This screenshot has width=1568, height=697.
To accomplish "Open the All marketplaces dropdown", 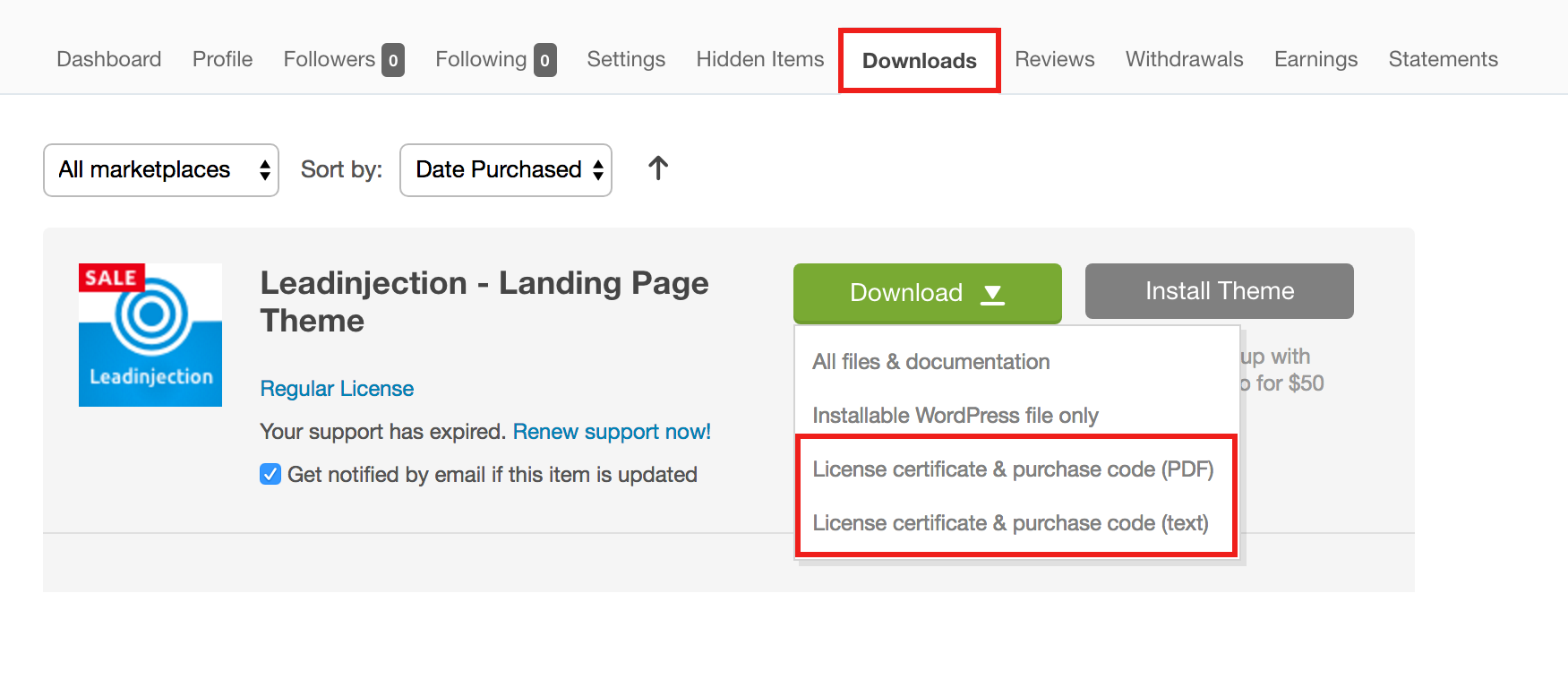I will click(161, 170).
